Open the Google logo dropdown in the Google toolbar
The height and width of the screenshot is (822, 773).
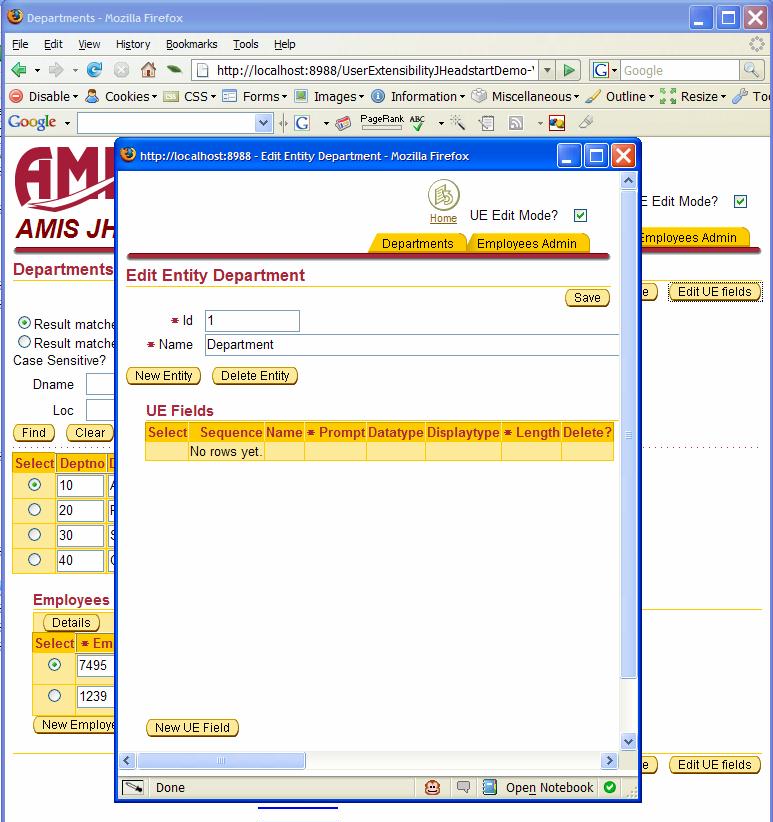pyautogui.click(x=67, y=123)
